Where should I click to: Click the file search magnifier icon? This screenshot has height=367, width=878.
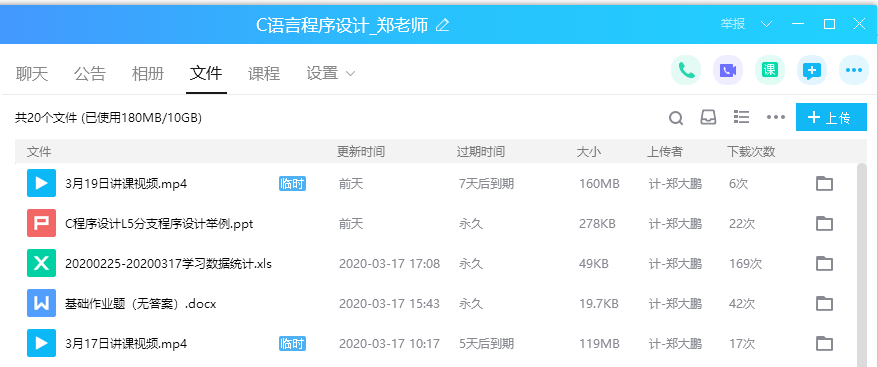pyautogui.click(x=676, y=118)
